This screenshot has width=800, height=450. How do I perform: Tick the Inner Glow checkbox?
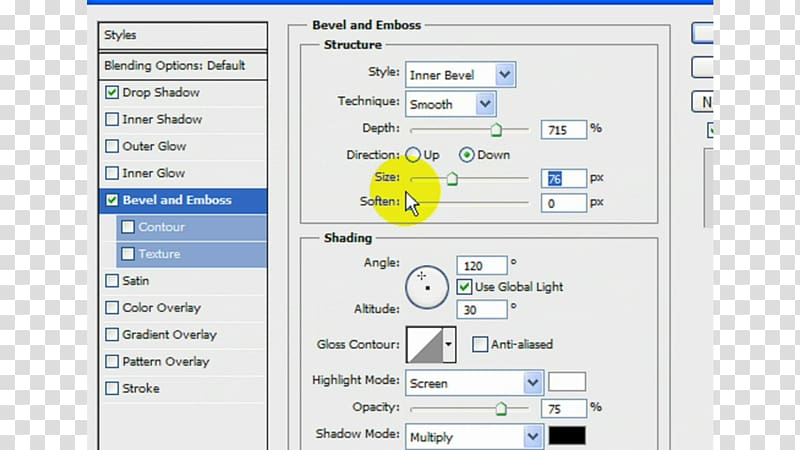coord(112,173)
